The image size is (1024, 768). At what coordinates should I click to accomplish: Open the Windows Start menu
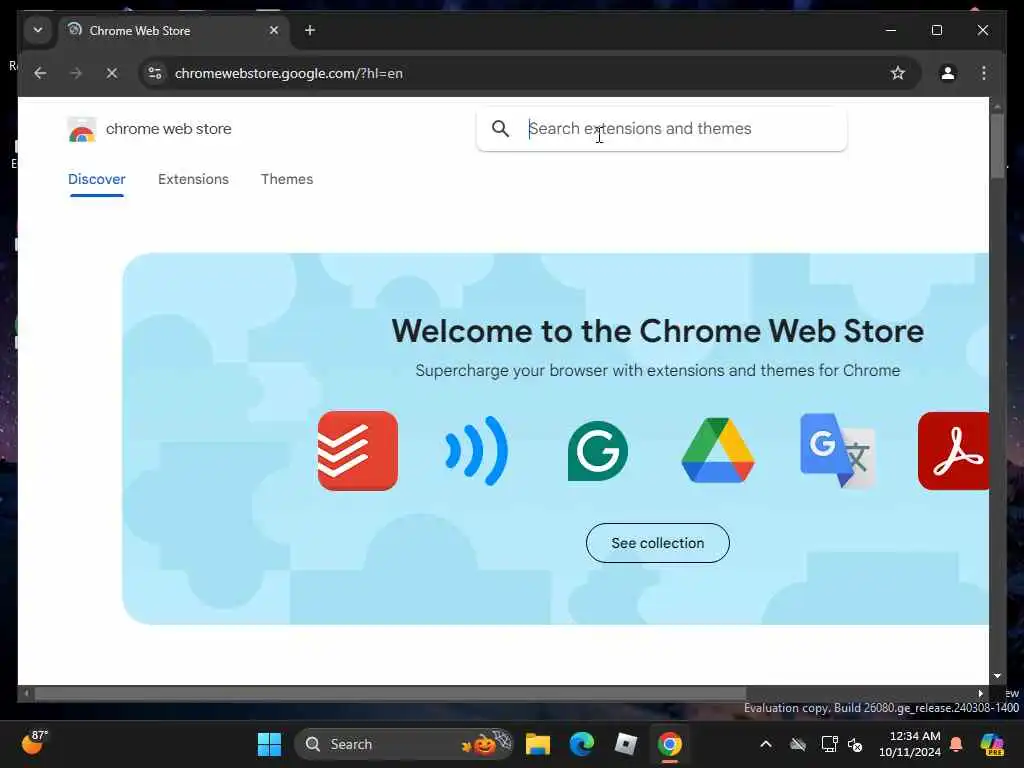(269, 744)
